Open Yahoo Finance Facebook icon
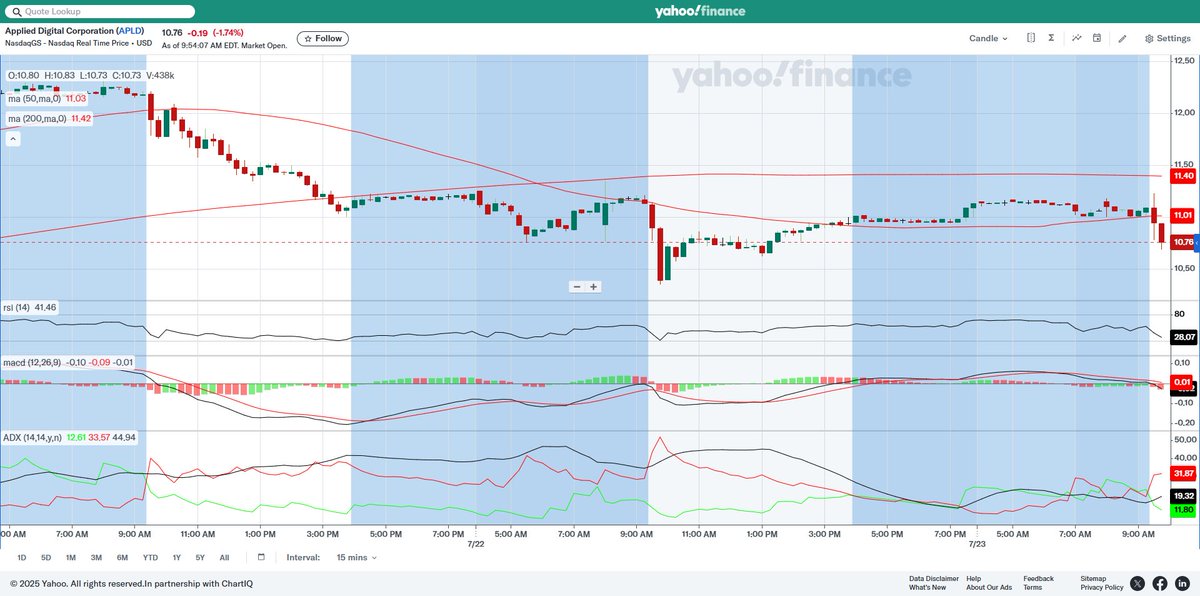Screen dimensions: 1200x596 (1160, 583)
